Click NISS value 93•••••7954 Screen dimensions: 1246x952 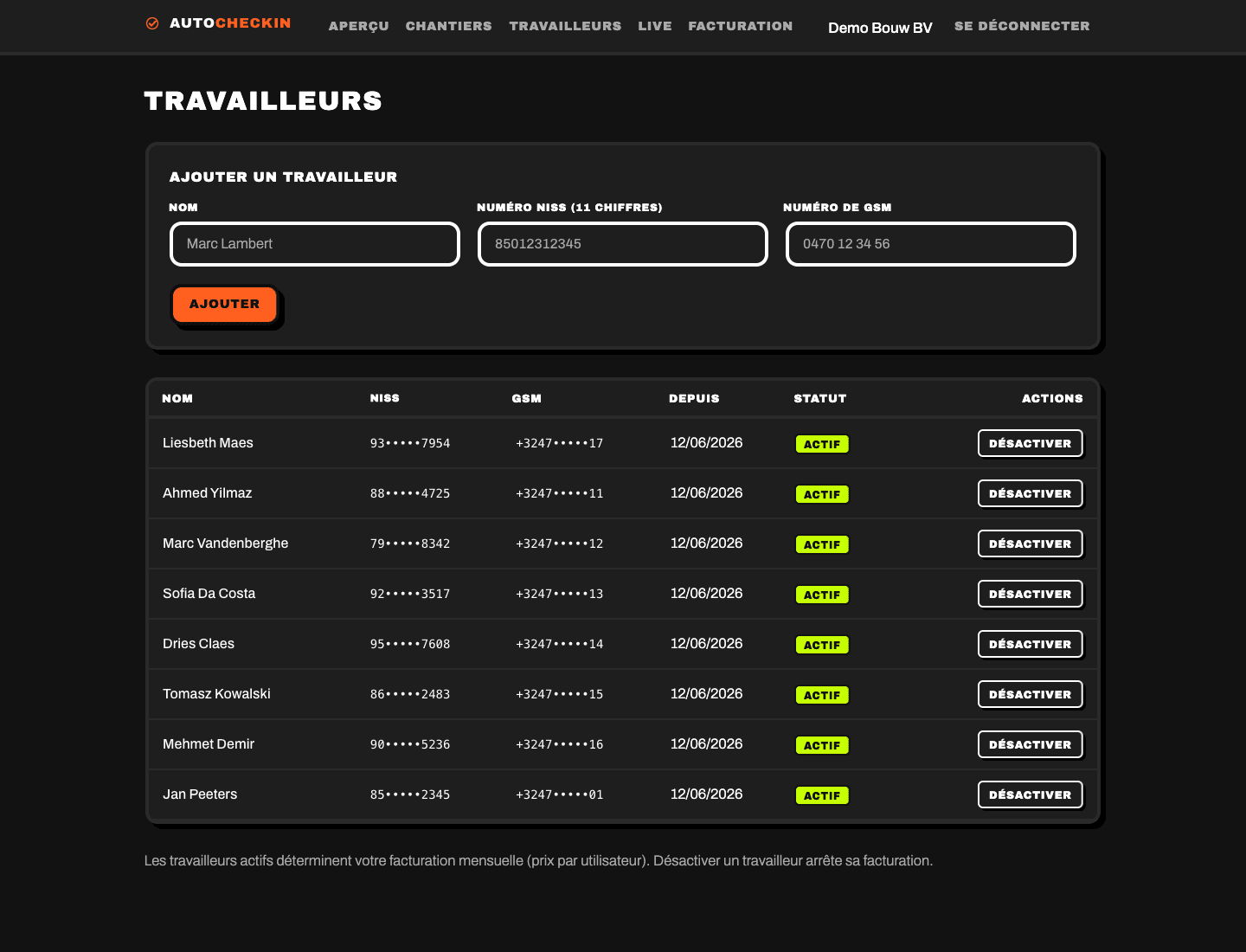(x=410, y=443)
